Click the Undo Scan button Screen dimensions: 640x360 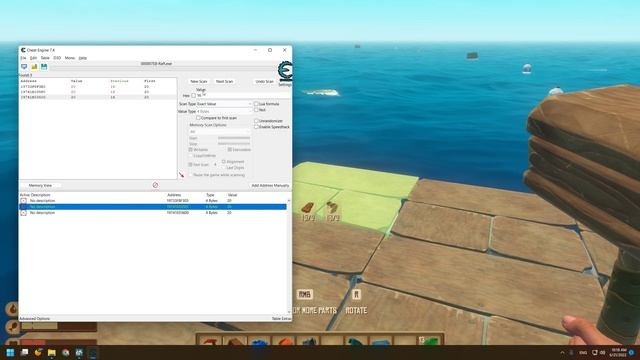pyautogui.click(x=264, y=82)
